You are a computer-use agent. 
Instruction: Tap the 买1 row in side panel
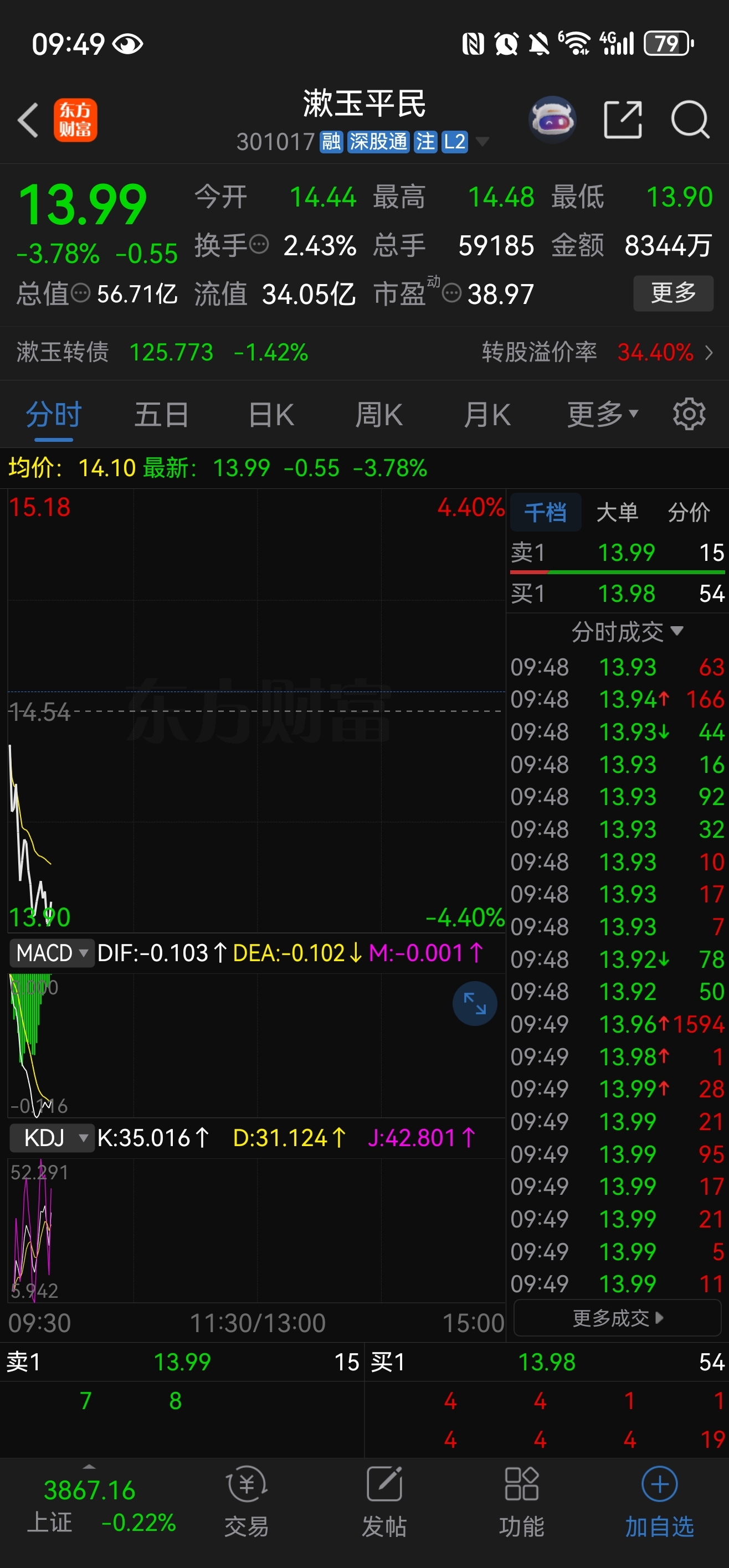coord(618,593)
